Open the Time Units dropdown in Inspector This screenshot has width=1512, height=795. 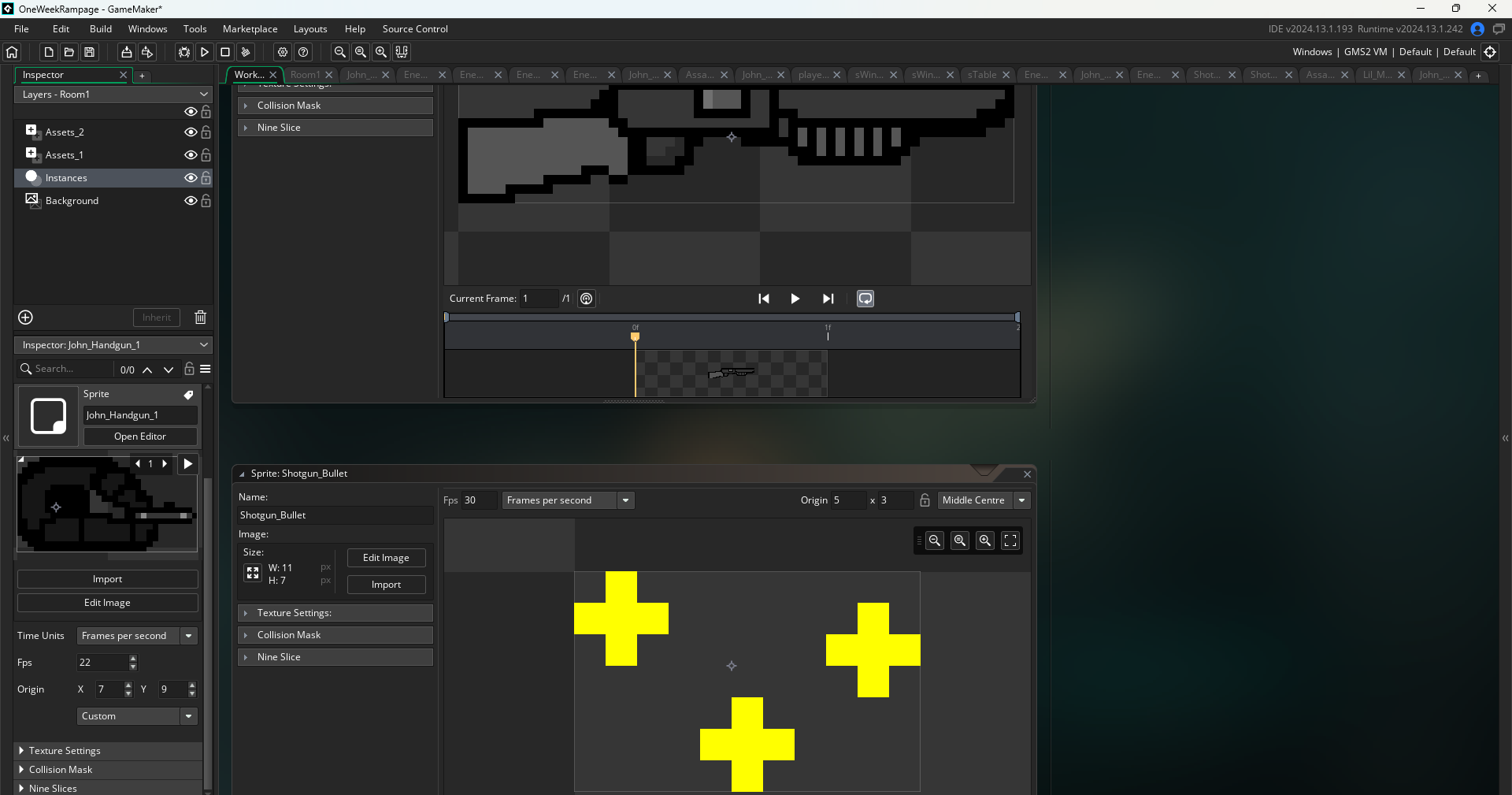(x=137, y=636)
